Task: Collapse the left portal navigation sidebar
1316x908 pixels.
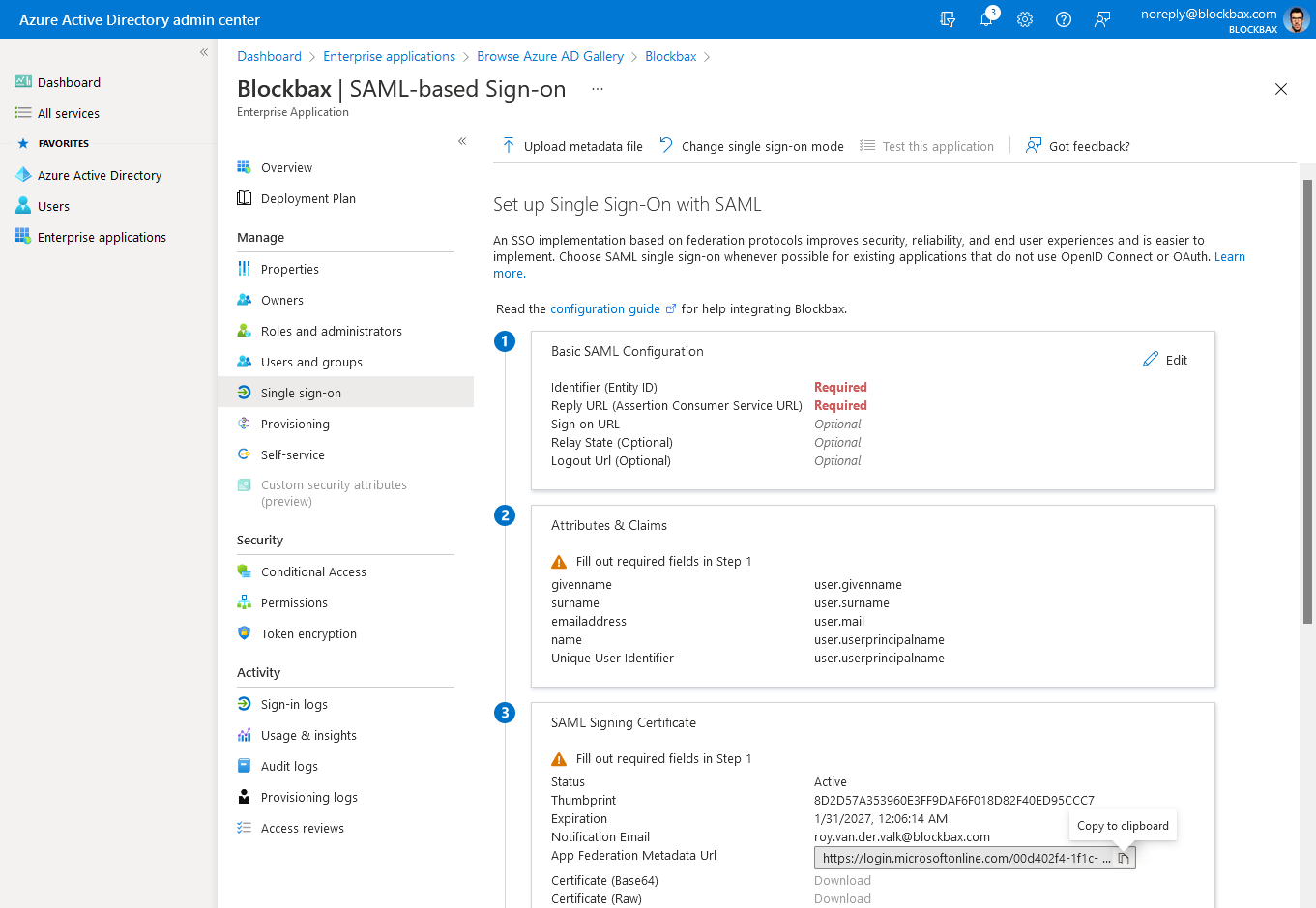Action: (x=204, y=52)
